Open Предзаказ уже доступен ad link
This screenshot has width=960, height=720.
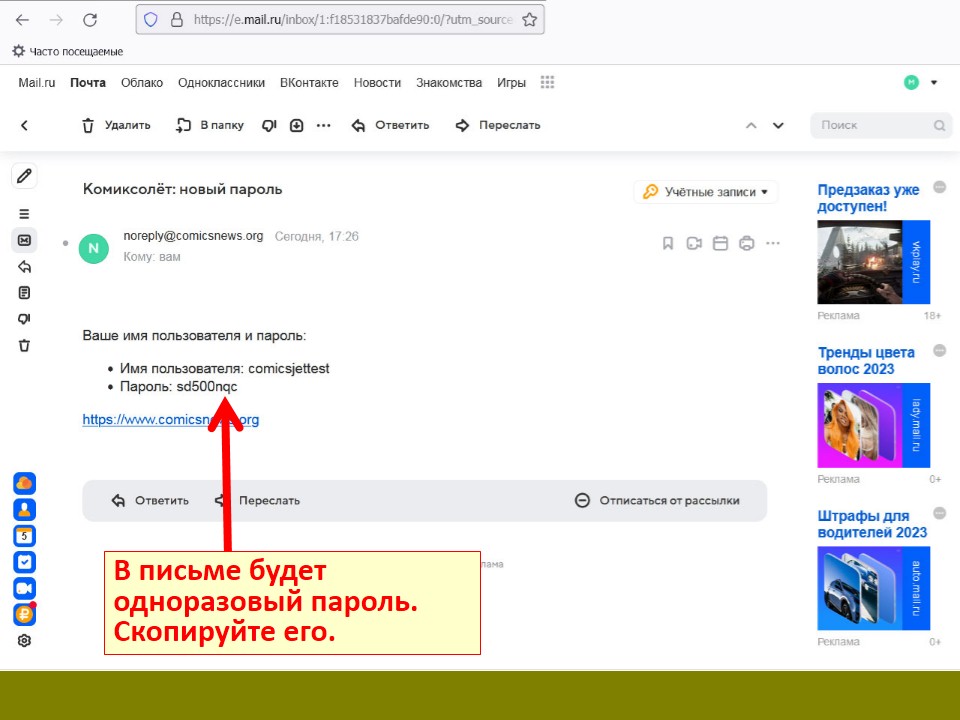tap(868, 198)
